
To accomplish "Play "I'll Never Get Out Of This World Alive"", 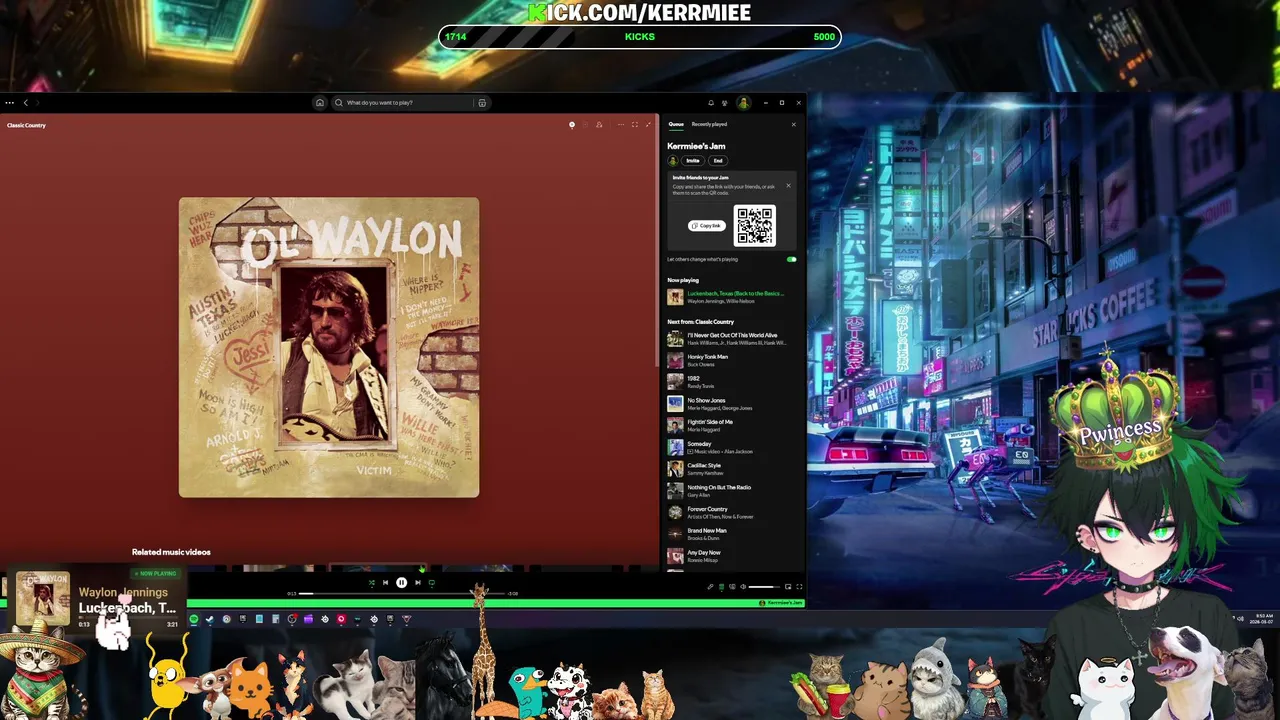I will click(733, 339).
